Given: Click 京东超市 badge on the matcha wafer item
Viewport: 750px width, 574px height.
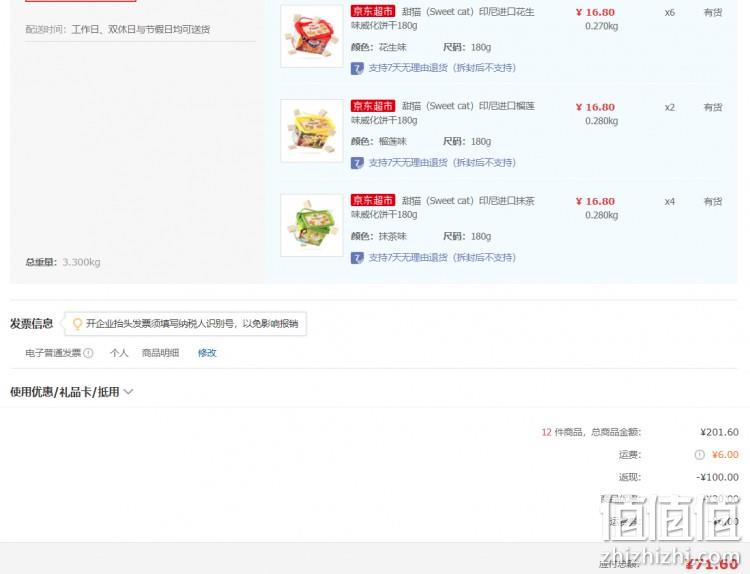Looking at the screenshot, I should point(373,200).
